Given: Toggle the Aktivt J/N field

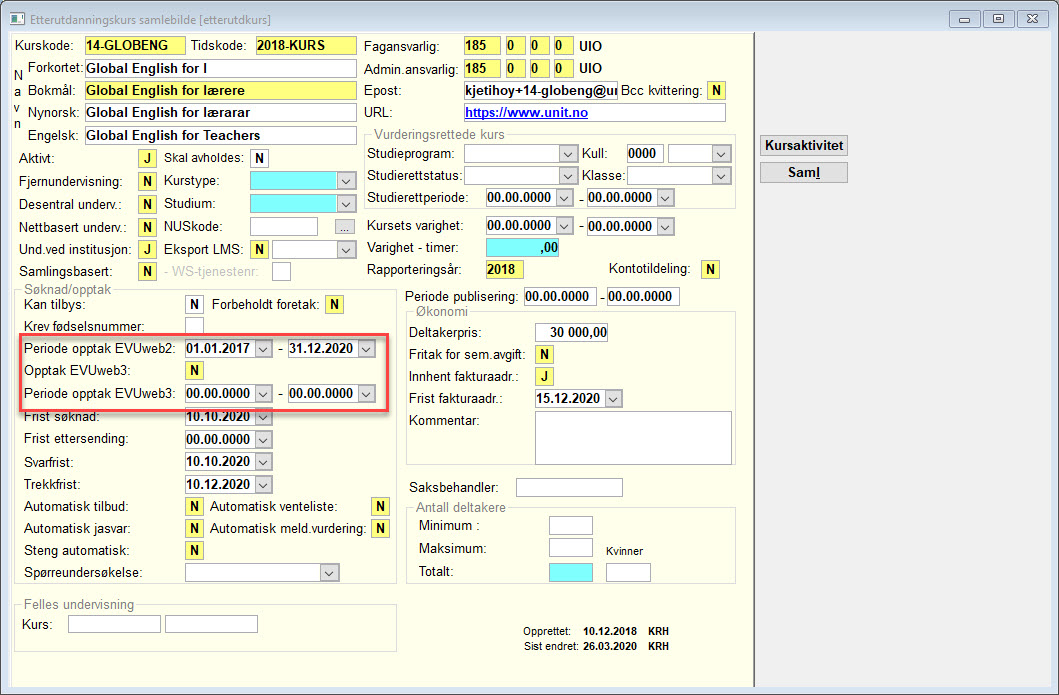Looking at the screenshot, I should coord(147,159).
